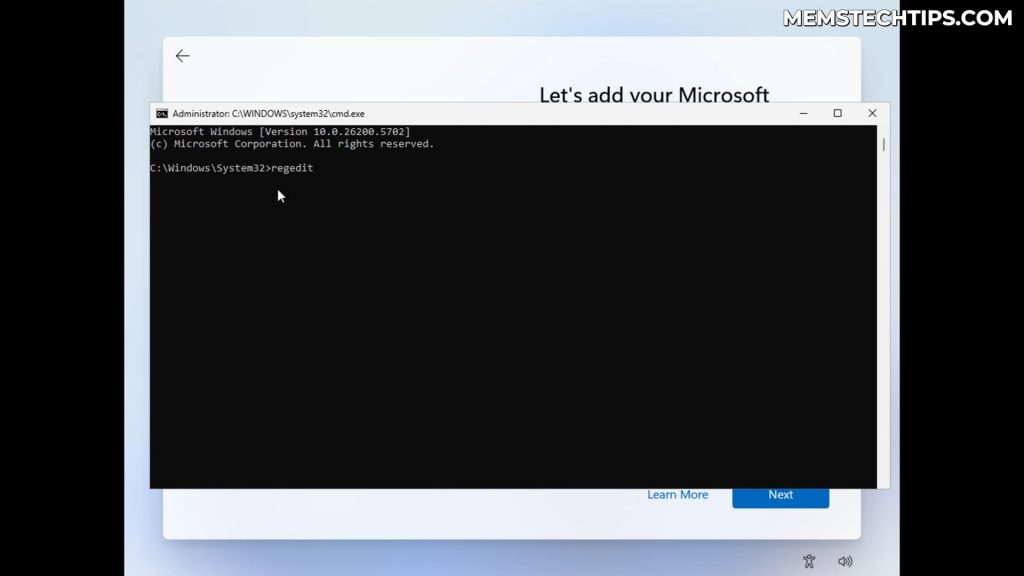Close the Administrator cmd.exe window
This screenshot has height=576, width=1024.
tap(872, 114)
